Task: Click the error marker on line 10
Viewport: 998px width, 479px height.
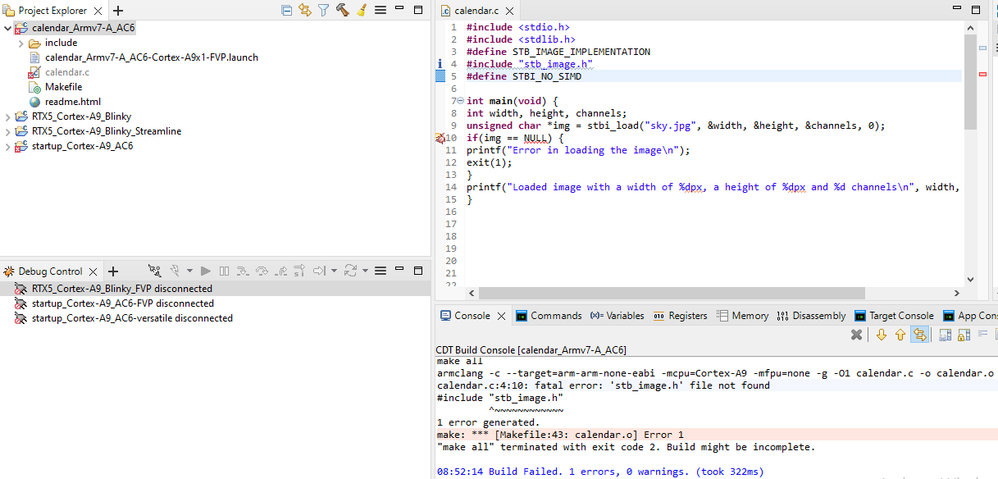Action: pos(441,138)
